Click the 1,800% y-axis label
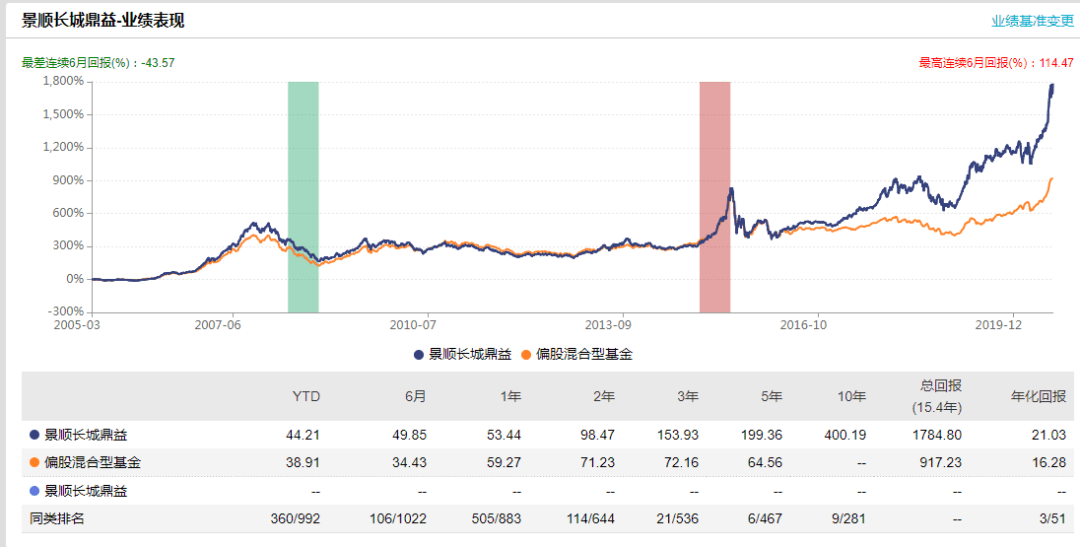The height and width of the screenshot is (547, 1080). (x=63, y=81)
